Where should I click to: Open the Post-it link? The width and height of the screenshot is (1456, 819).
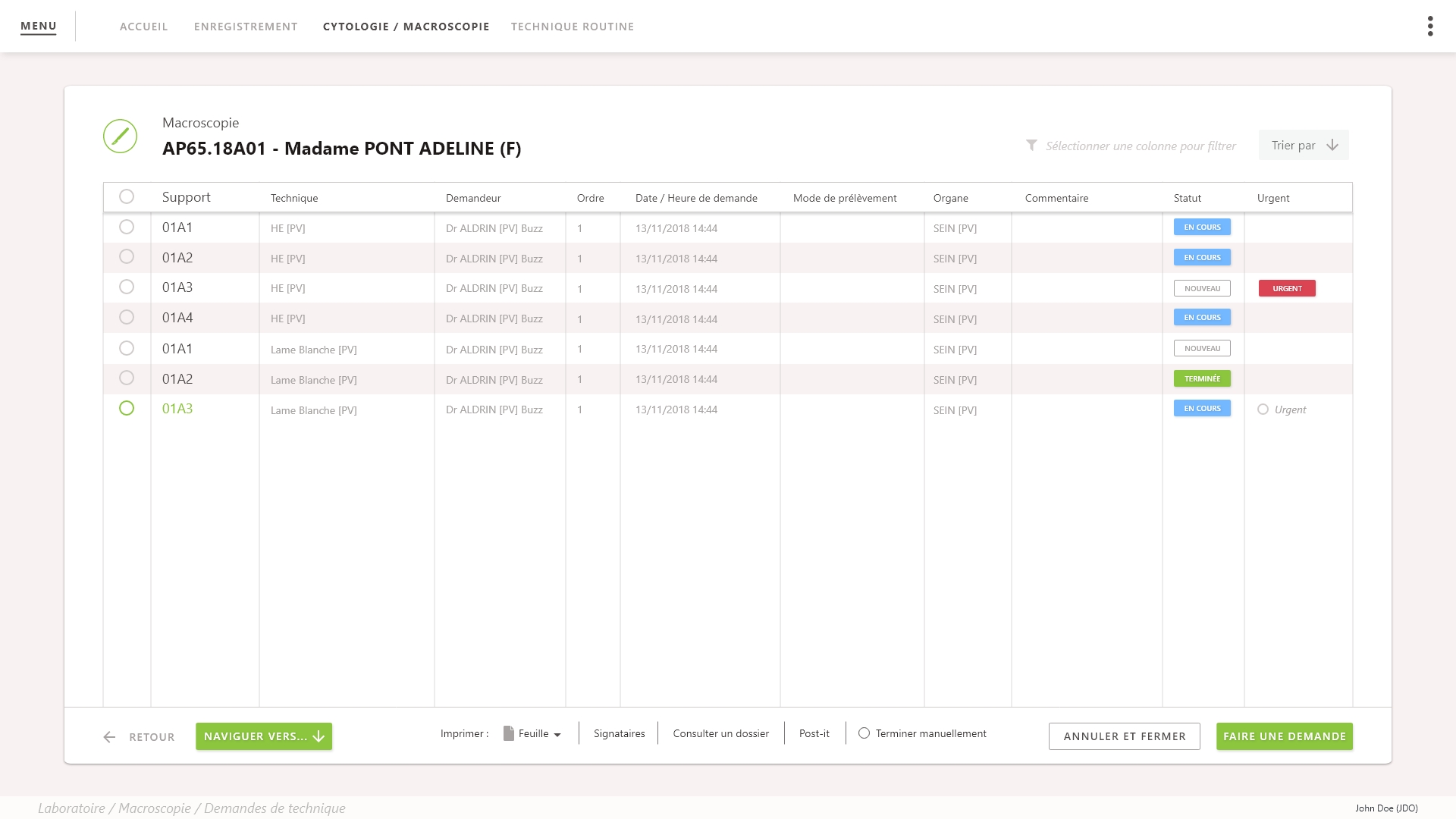814,733
